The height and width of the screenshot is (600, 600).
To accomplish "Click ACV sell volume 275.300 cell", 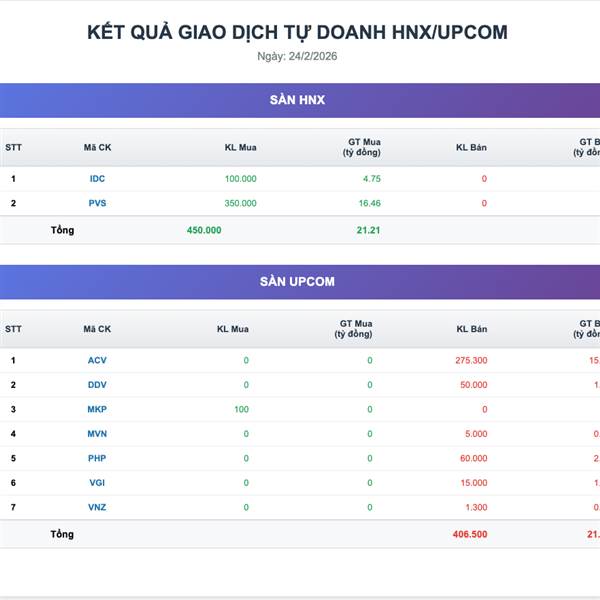I will 470,360.
